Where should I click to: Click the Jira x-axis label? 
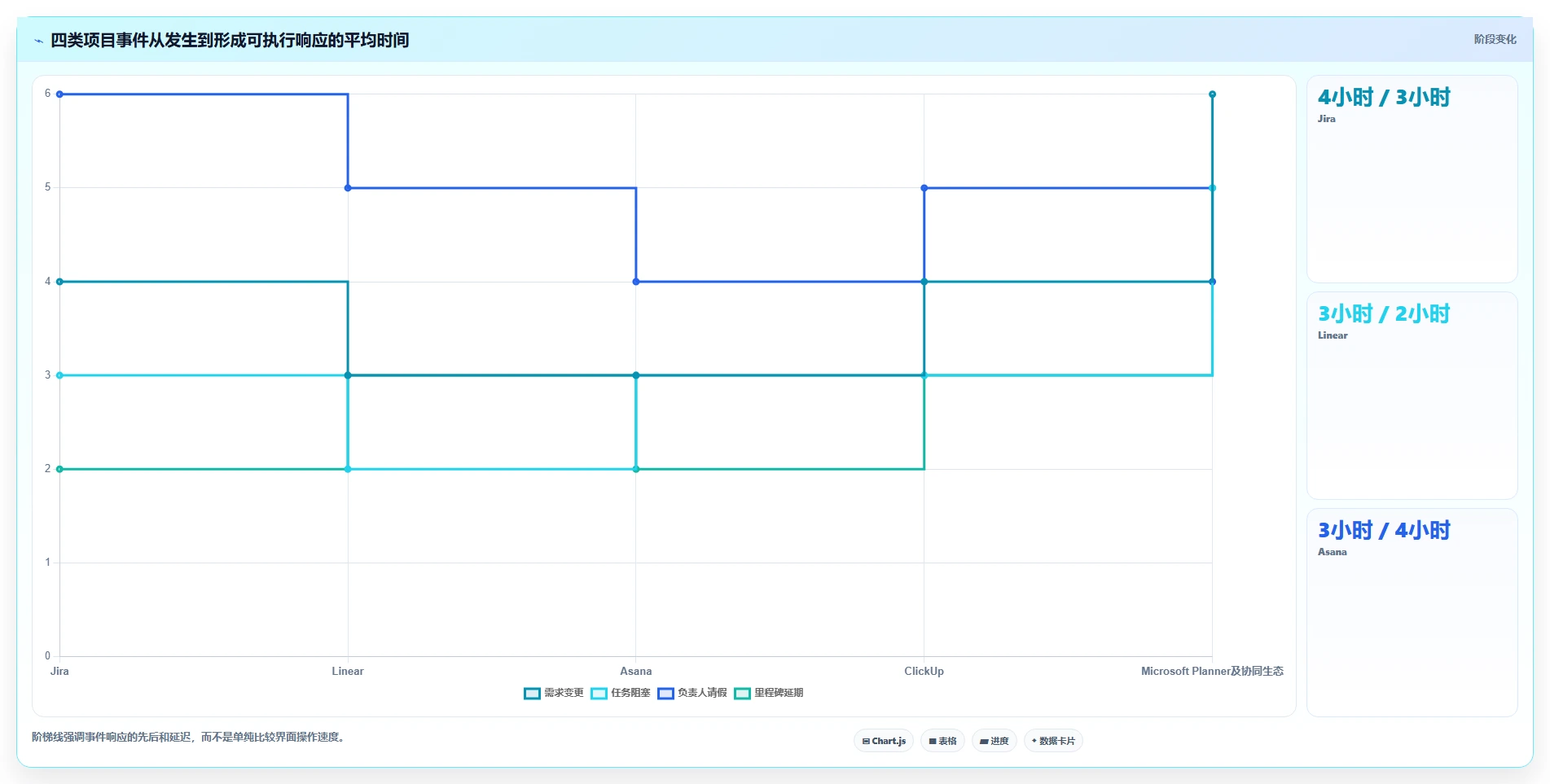coord(59,672)
